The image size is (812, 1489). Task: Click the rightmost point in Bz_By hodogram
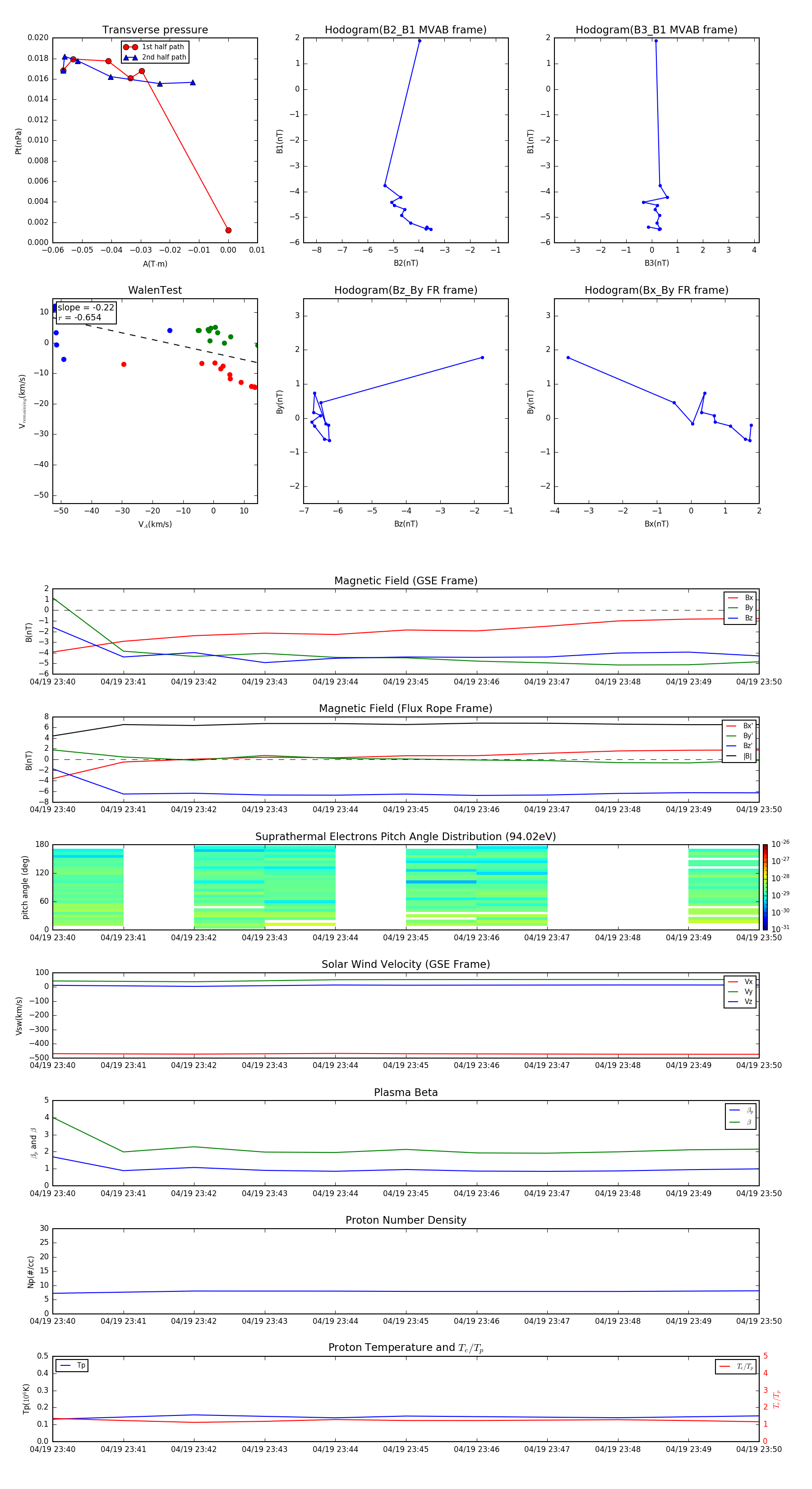(x=482, y=357)
